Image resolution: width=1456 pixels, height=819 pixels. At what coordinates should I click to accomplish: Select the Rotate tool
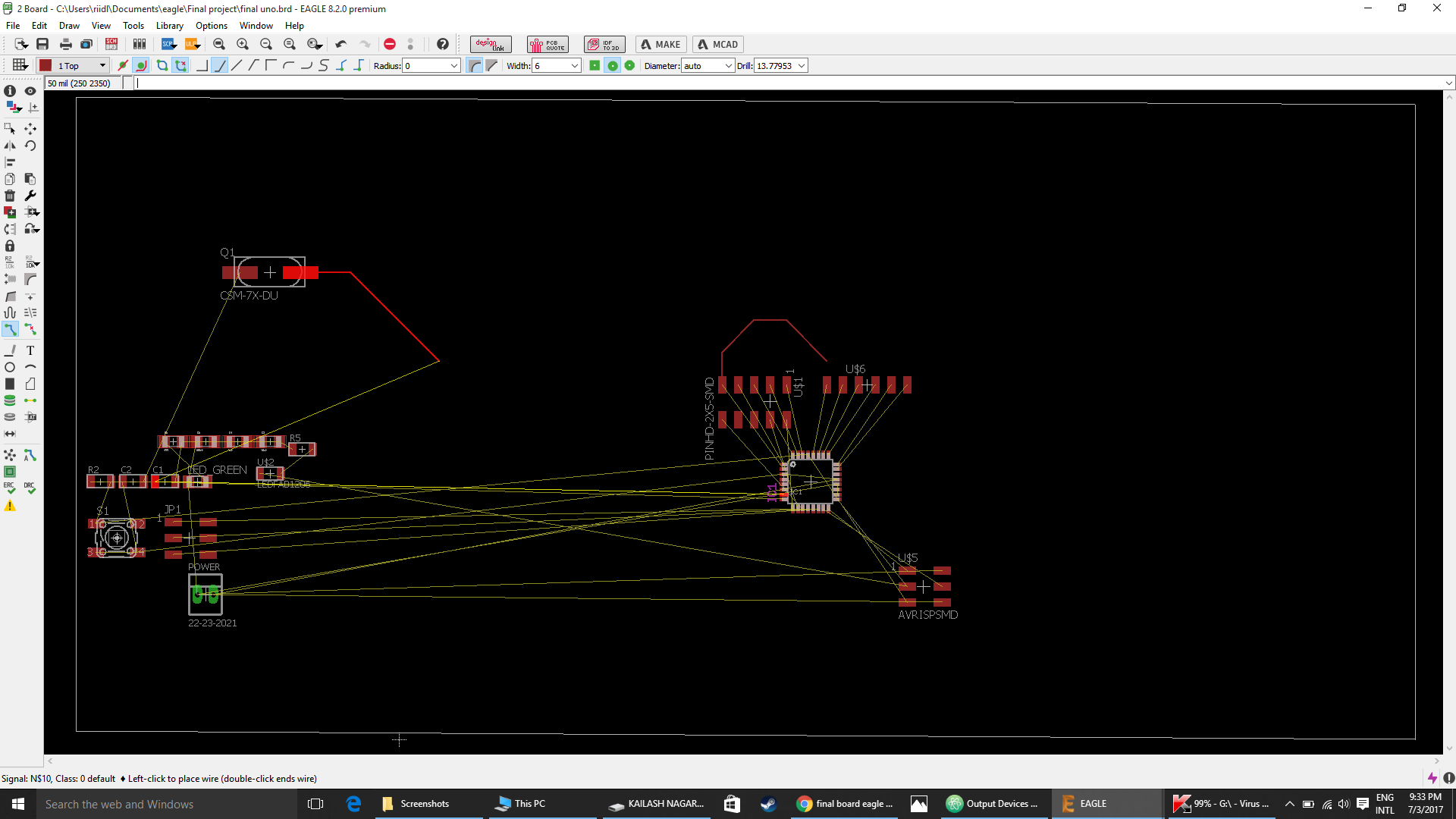point(30,145)
